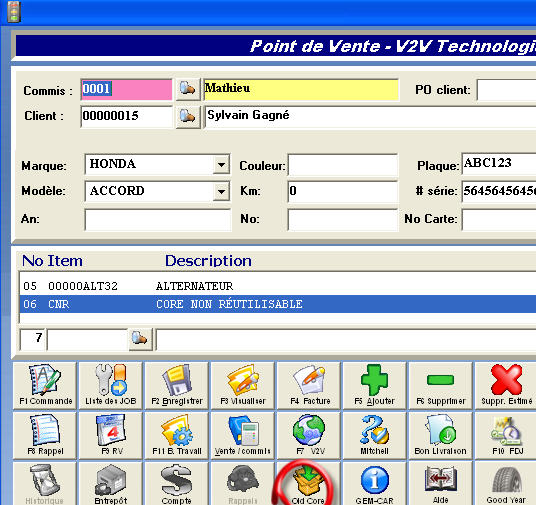Screen dimensions: 536x505
Task: Select the CORE NON RÉUTILISABLE row
Action: click(x=278, y=304)
